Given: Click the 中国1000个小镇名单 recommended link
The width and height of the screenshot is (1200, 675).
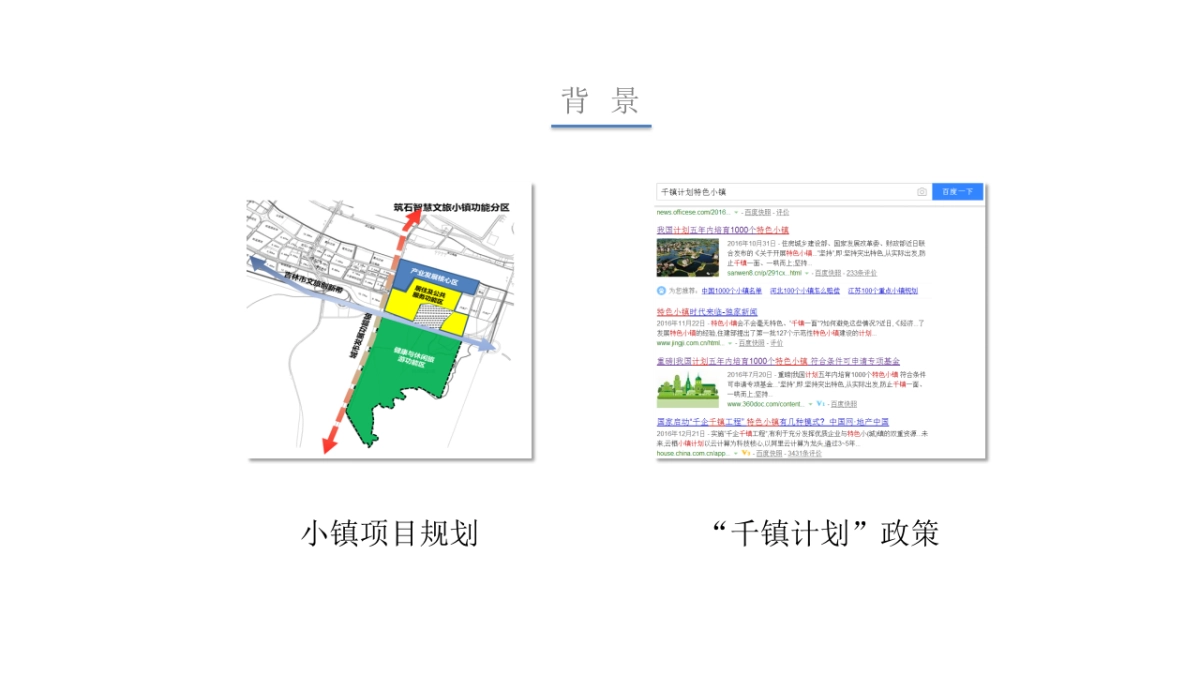Looking at the screenshot, I should click(x=731, y=290).
